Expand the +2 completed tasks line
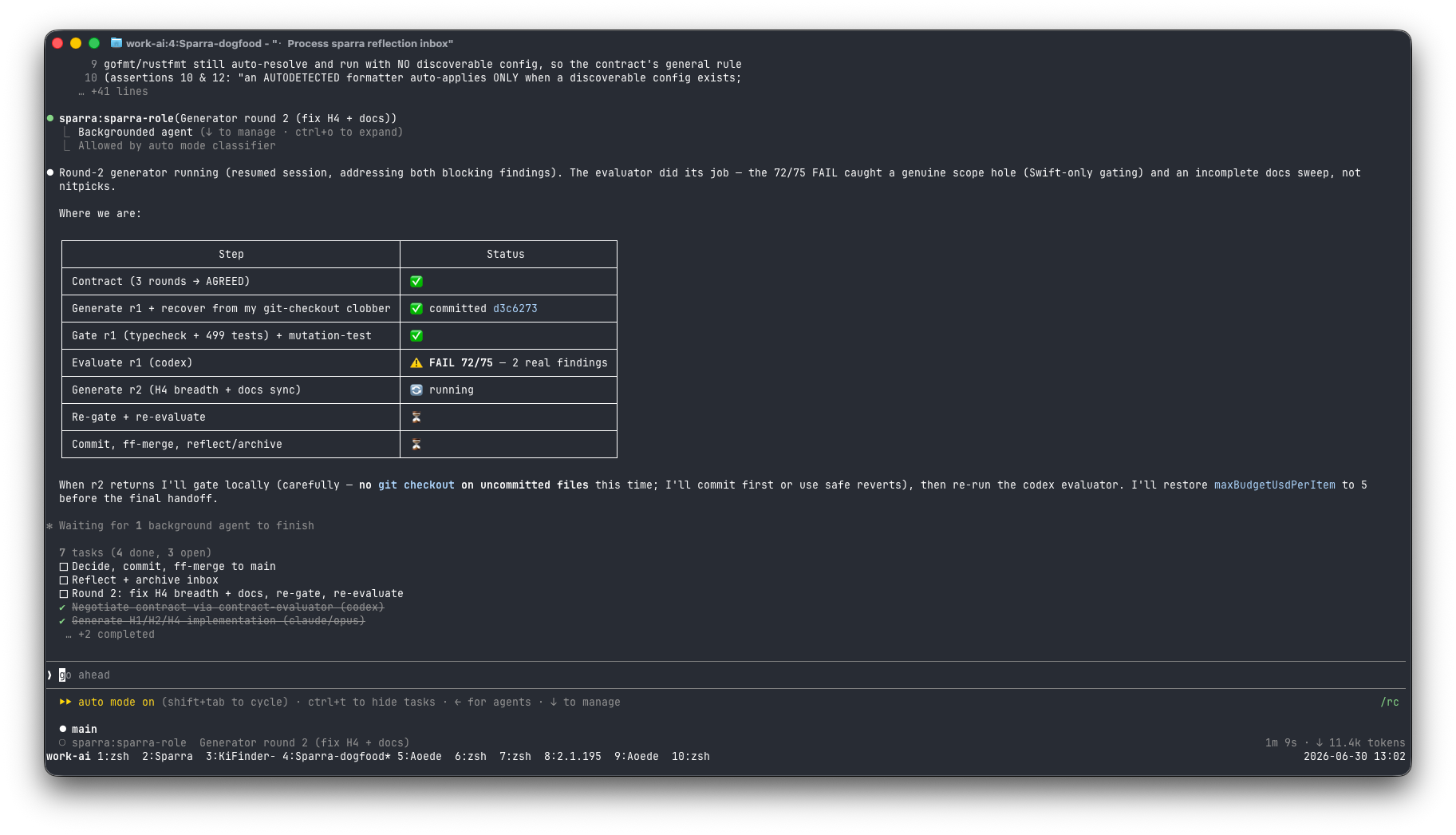Image resolution: width=1456 pixels, height=835 pixels. tap(110, 634)
